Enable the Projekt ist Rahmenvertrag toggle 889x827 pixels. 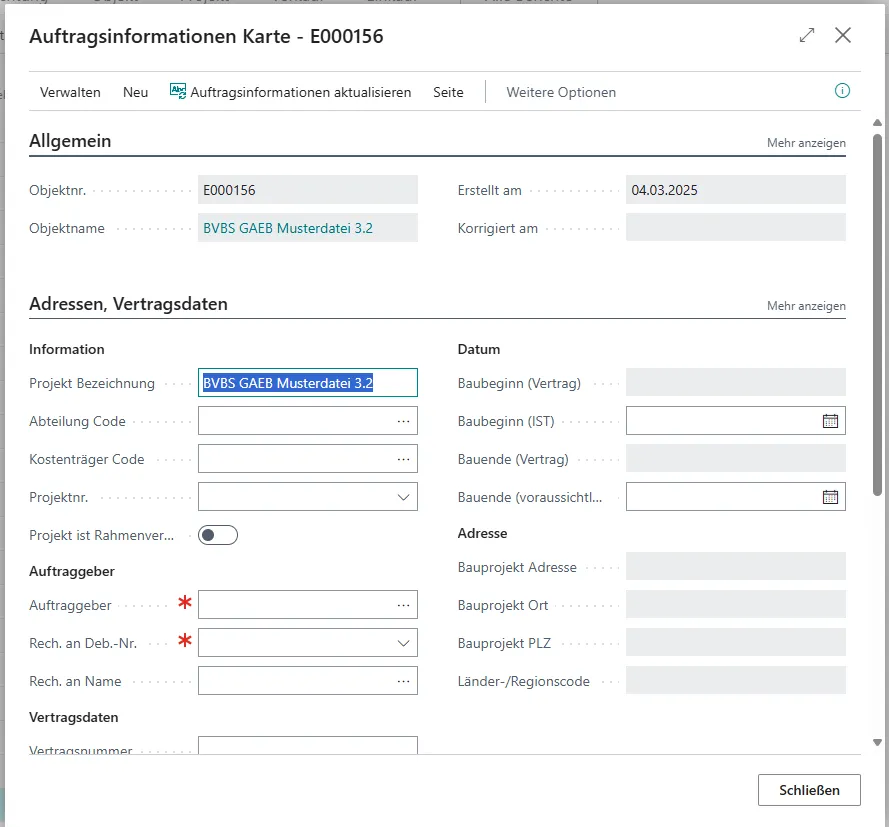click(217, 534)
